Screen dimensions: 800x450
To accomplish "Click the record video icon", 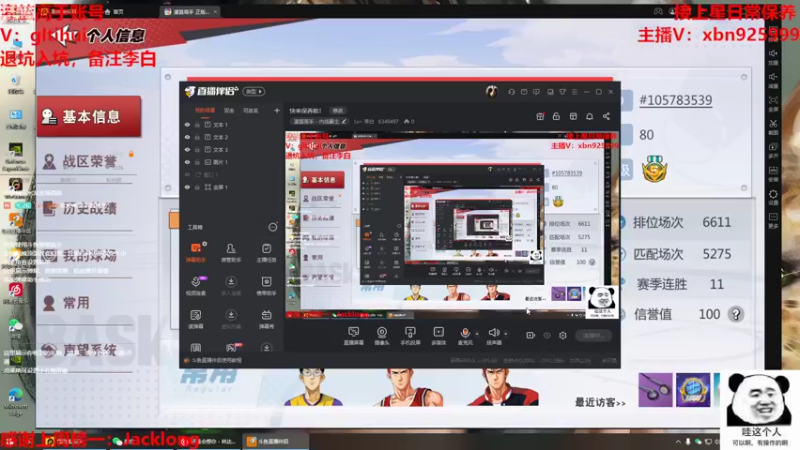I will pos(530,335).
